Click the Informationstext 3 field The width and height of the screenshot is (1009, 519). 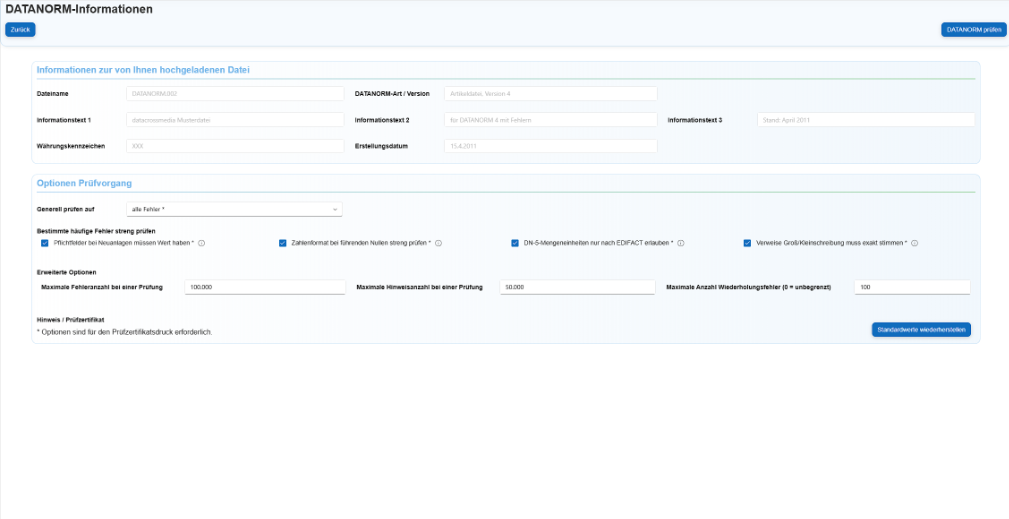866,120
